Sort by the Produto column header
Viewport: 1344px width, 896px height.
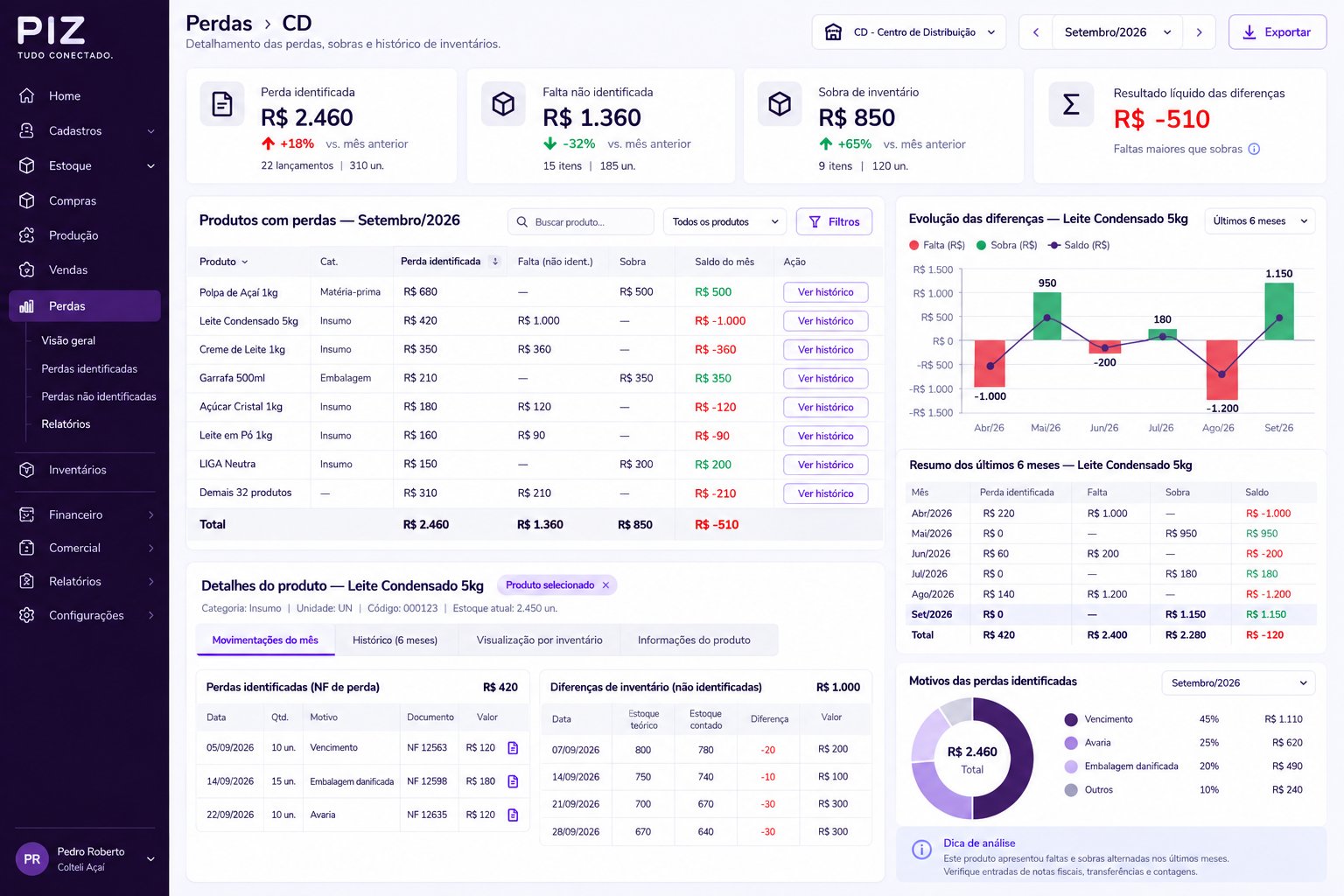pos(223,262)
